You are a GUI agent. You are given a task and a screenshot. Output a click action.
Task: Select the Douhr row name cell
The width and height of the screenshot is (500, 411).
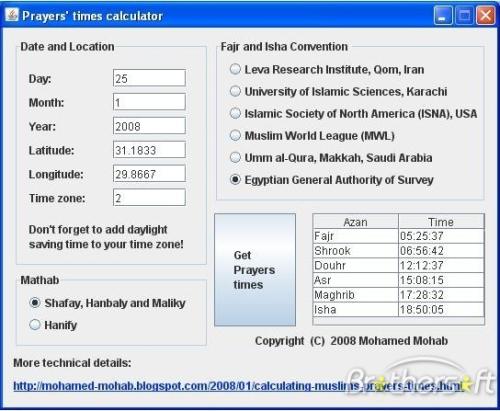[x=356, y=265]
